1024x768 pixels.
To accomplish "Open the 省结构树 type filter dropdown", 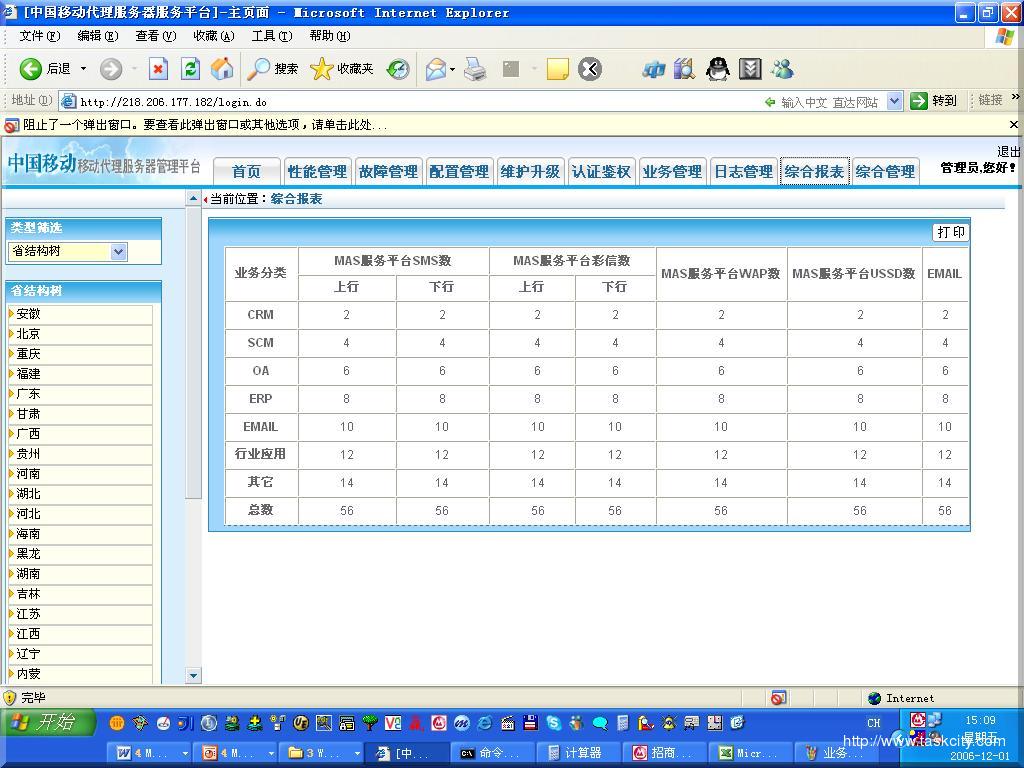I will [118, 252].
